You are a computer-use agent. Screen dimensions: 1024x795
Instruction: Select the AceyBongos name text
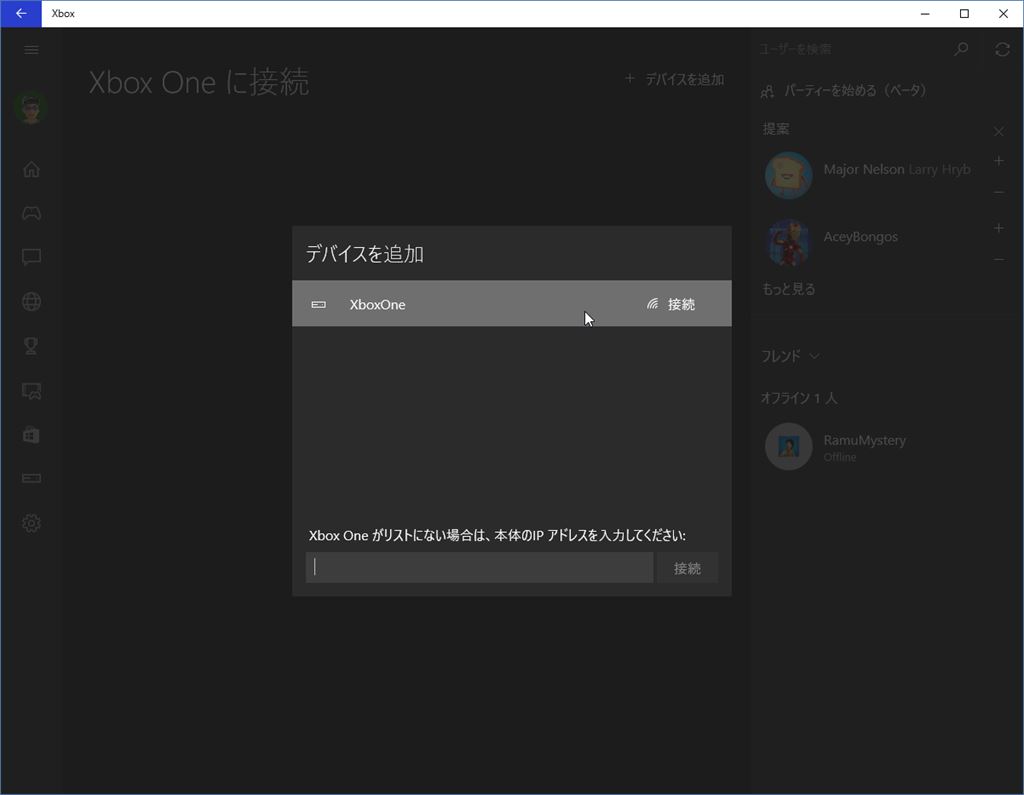tap(860, 236)
